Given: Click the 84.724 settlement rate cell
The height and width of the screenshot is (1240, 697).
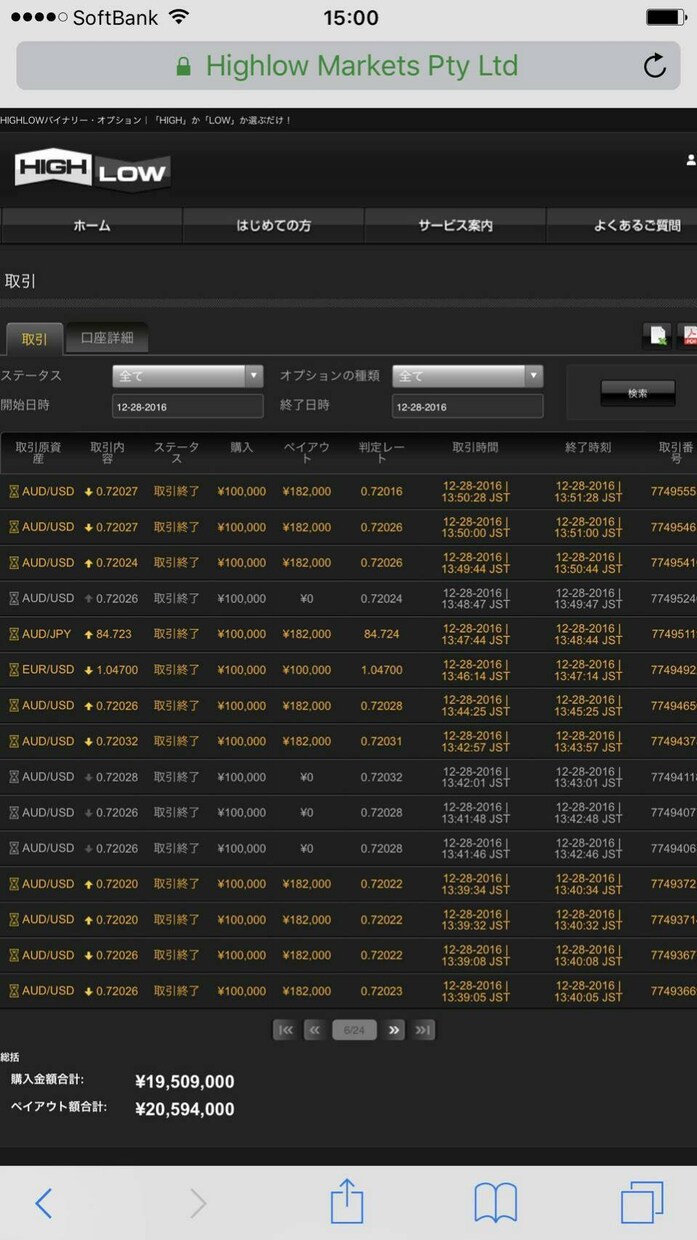Looking at the screenshot, I should (x=382, y=634).
